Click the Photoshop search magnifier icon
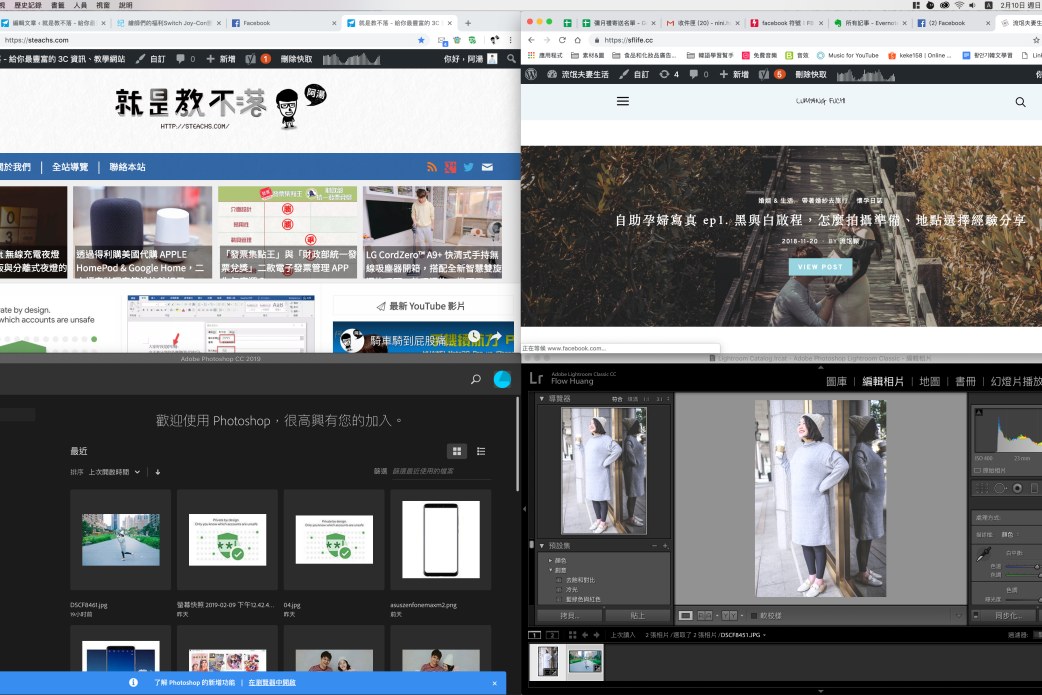 pos(476,379)
